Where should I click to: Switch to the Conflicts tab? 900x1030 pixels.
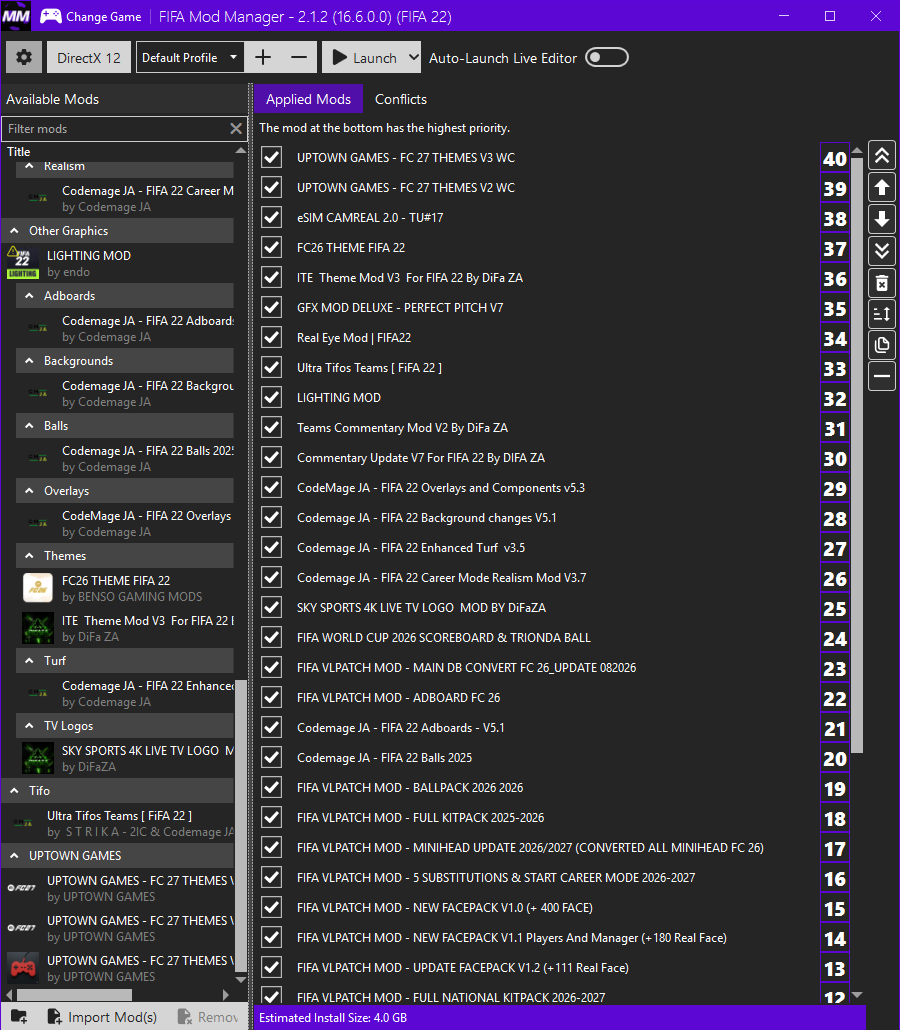pos(401,99)
